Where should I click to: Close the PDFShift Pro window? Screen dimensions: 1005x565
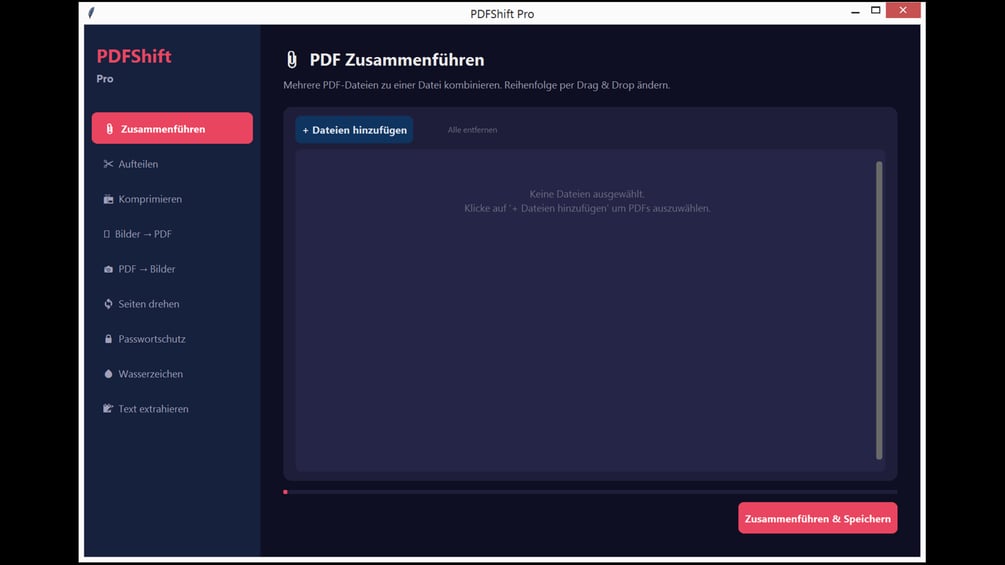[903, 10]
